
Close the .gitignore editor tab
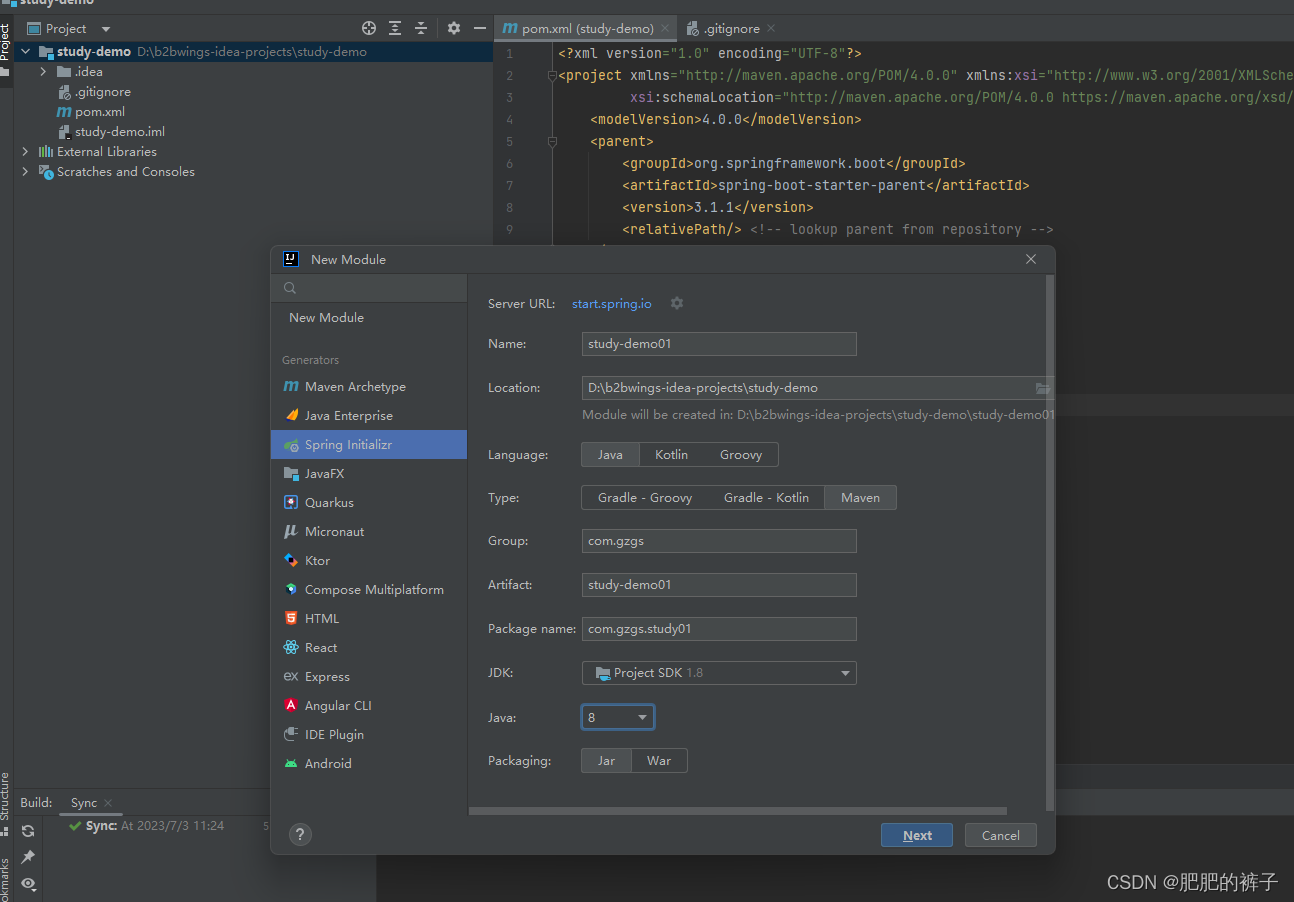pos(771,29)
